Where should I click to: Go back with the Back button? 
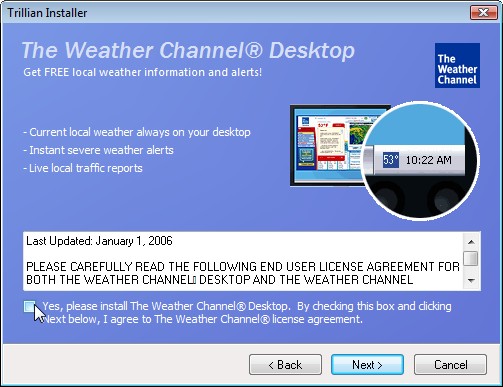click(x=285, y=364)
